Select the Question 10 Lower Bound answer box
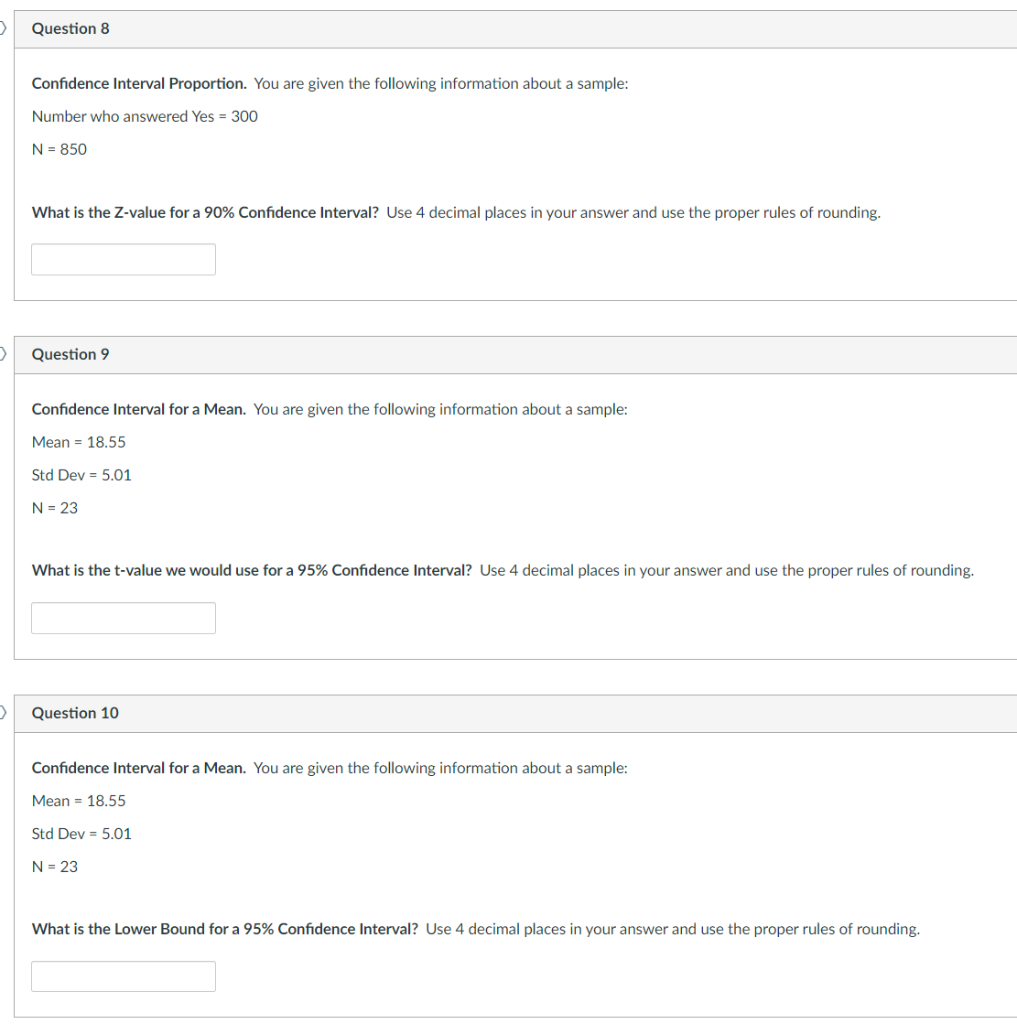1017x1024 pixels. click(x=123, y=976)
